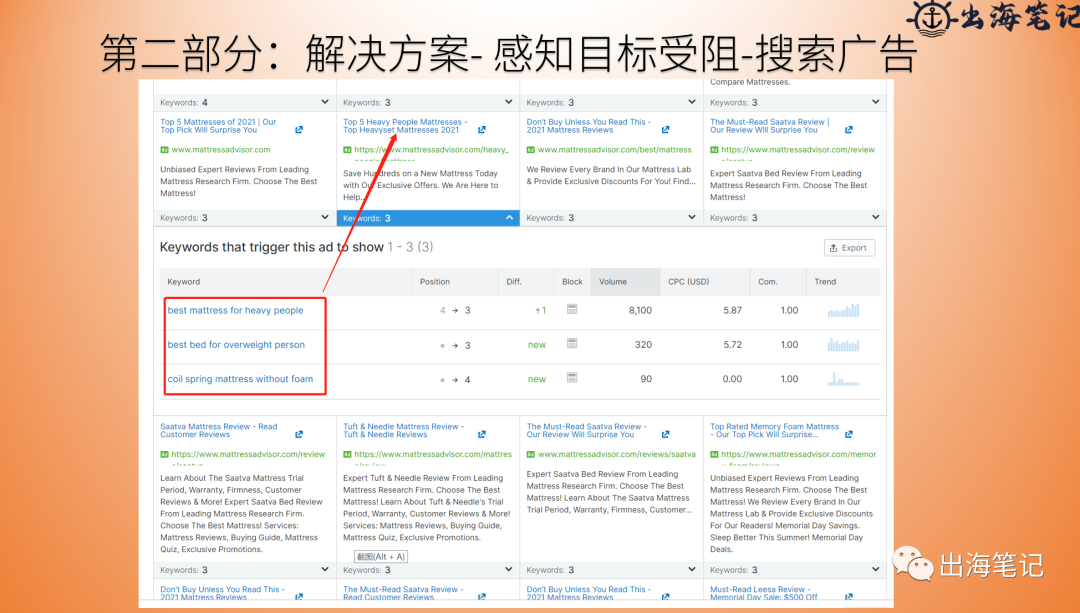
Task: Select CPC value 5.87
Action: coord(733,310)
